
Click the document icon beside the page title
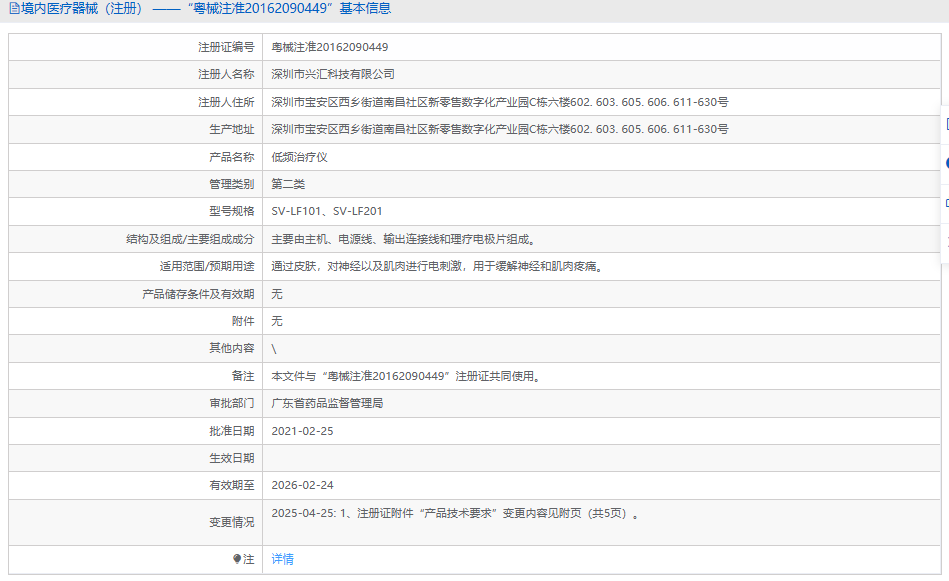tap(15, 8)
